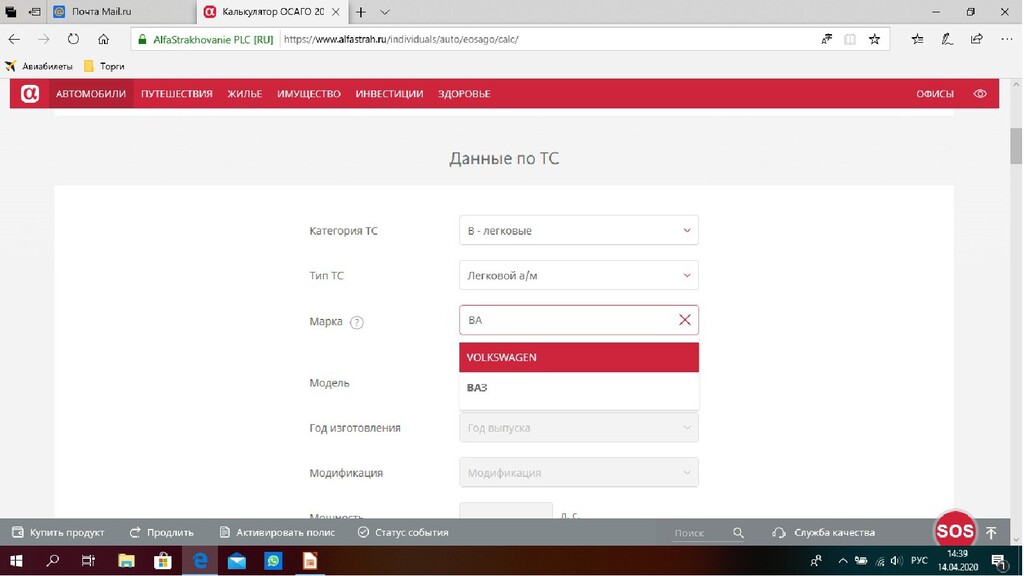Open taskbar search
The image size is (1024, 576).
52,560
